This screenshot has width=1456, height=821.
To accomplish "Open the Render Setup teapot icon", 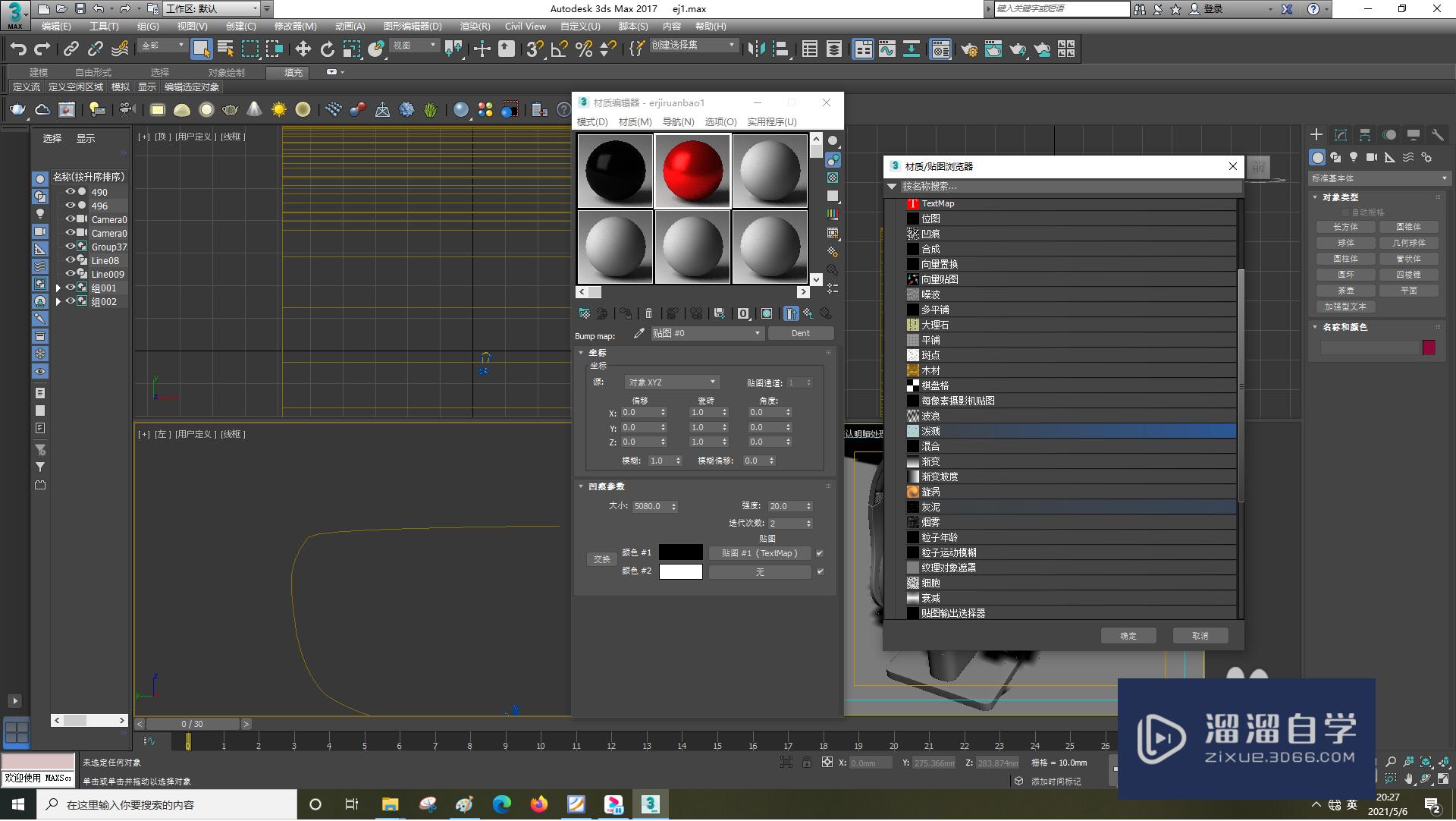I will coord(968,49).
